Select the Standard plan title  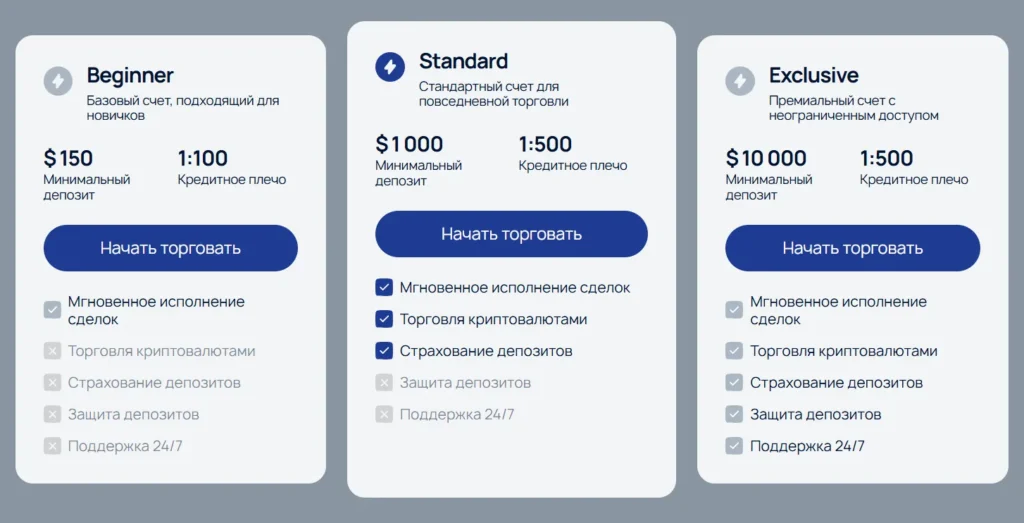(463, 61)
